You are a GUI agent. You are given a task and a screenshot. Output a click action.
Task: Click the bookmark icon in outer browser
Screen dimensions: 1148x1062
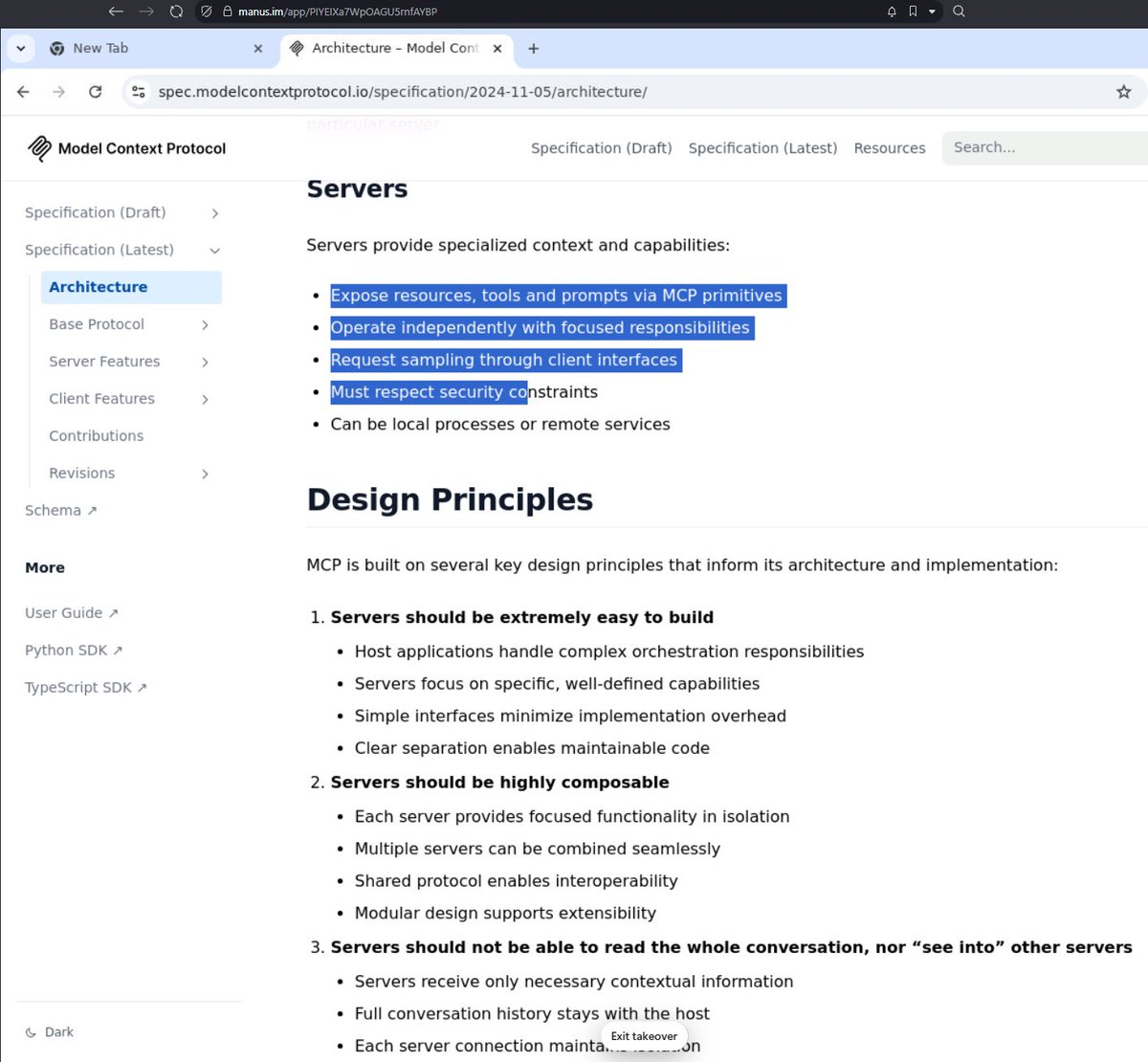[913, 11]
